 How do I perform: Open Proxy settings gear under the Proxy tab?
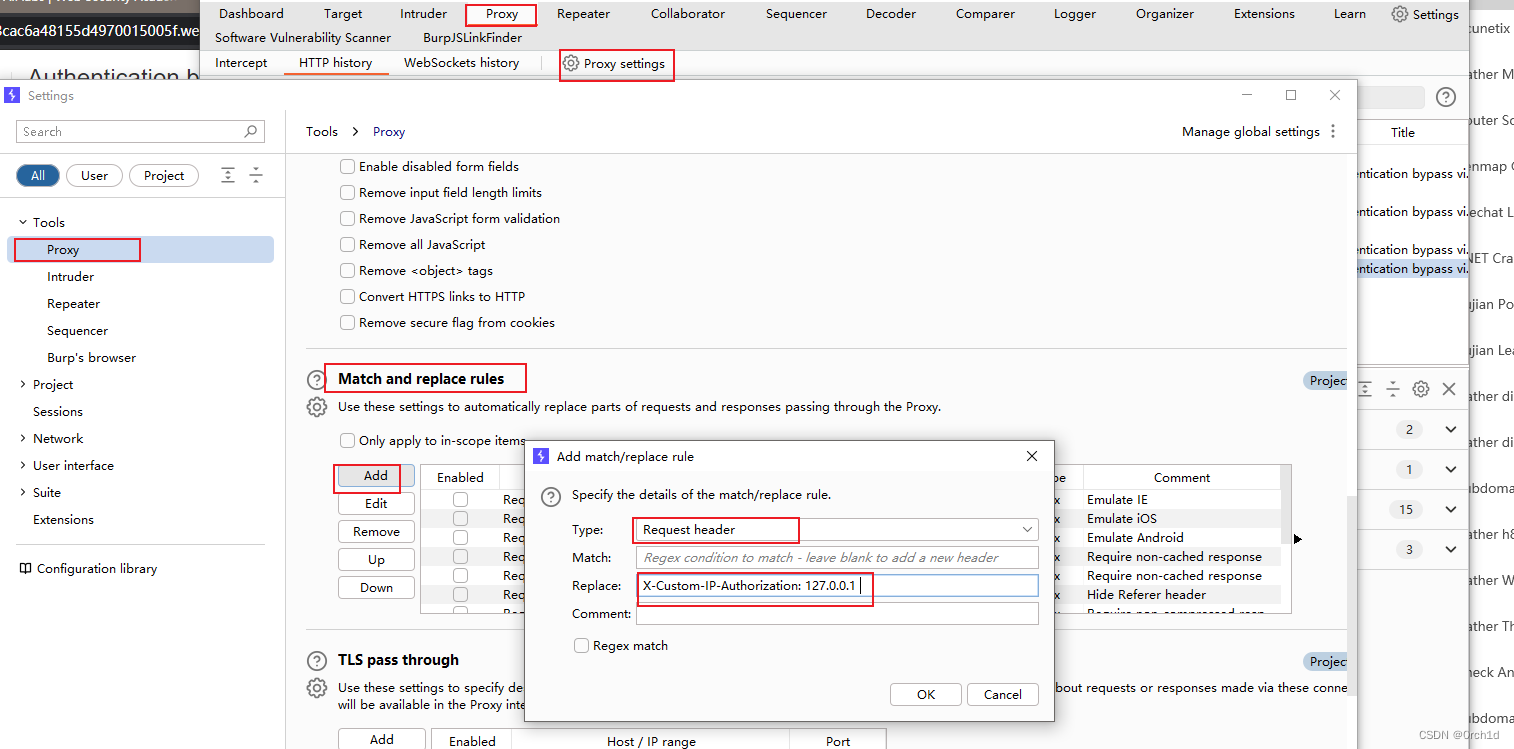[571, 63]
